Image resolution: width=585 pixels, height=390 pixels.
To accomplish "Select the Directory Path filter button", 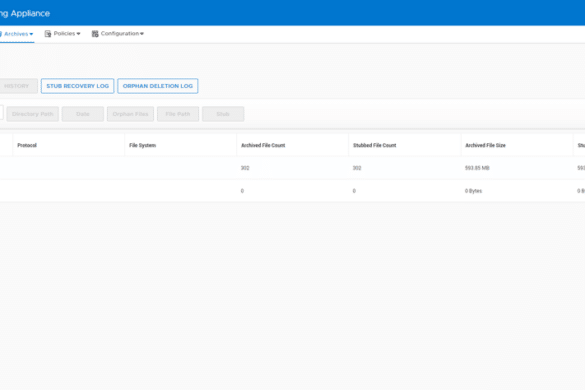I will coord(32,114).
